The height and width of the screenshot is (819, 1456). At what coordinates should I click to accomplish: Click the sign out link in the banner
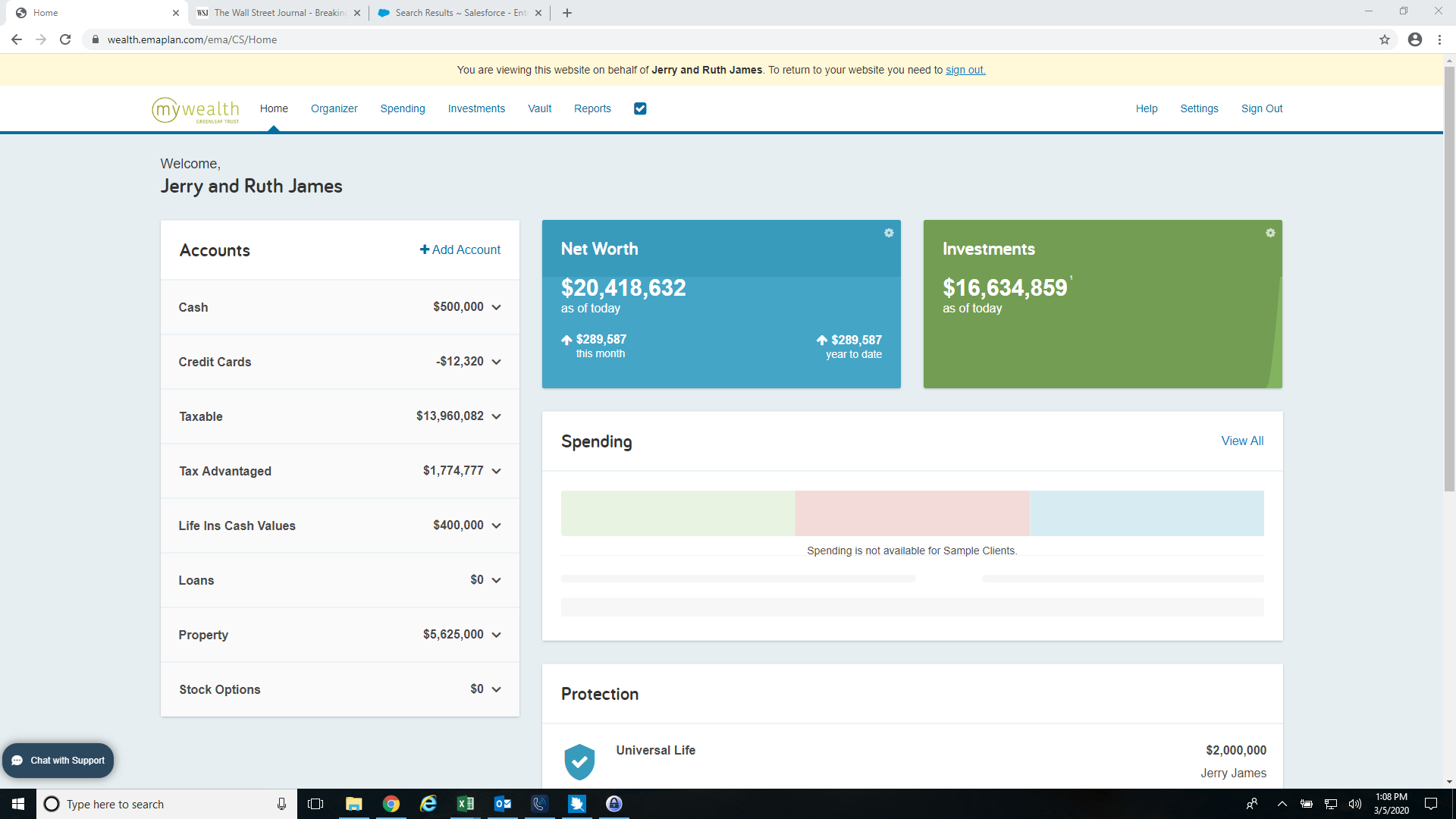[965, 70]
